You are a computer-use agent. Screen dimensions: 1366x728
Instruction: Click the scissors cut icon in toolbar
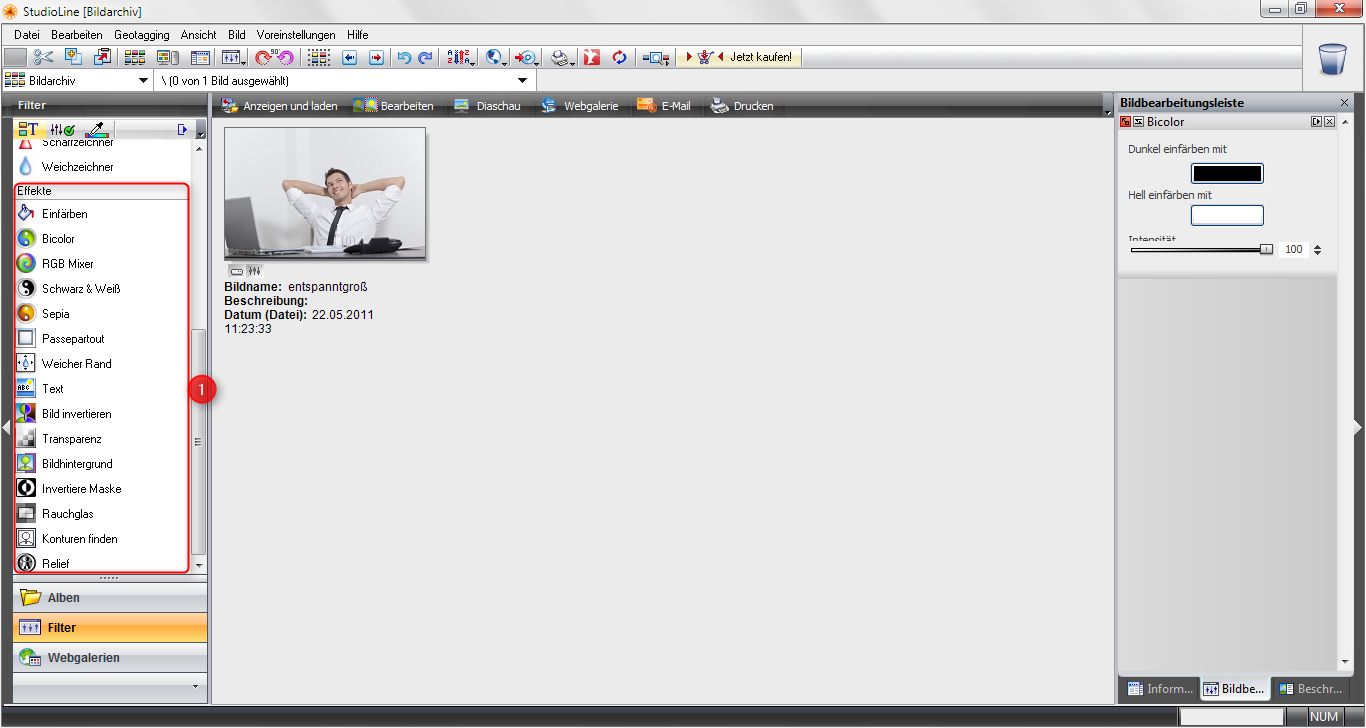click(43, 58)
